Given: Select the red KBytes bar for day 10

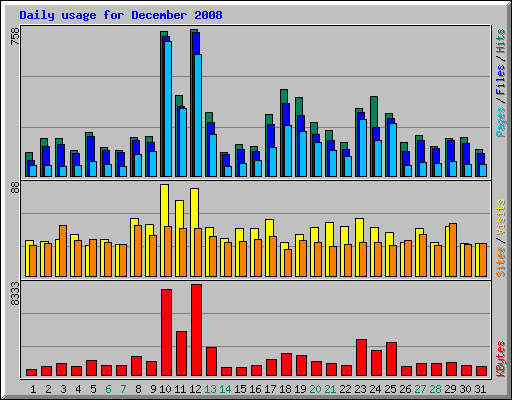Looking at the screenshot, I should pyautogui.click(x=166, y=333).
